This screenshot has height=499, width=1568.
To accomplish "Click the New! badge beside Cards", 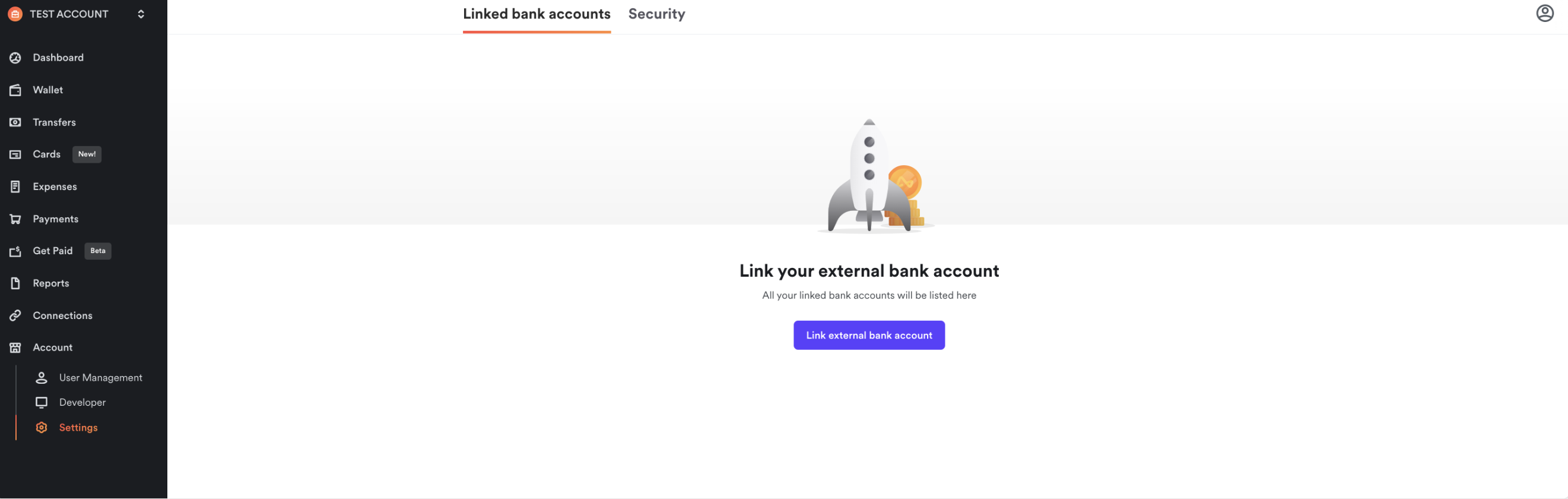I will click(x=87, y=155).
